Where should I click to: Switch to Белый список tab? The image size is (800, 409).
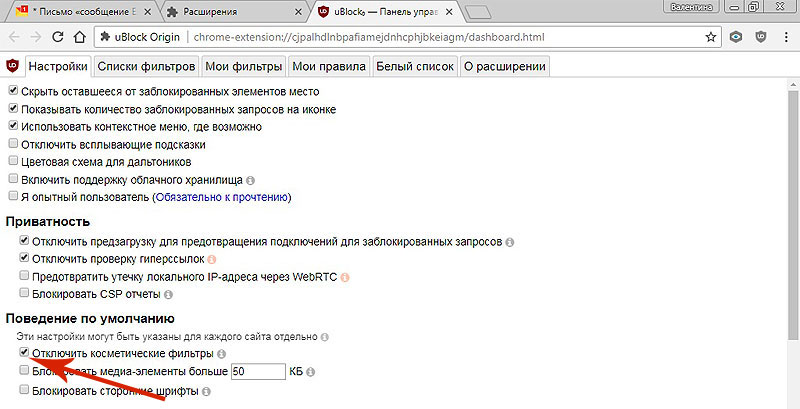[414, 66]
